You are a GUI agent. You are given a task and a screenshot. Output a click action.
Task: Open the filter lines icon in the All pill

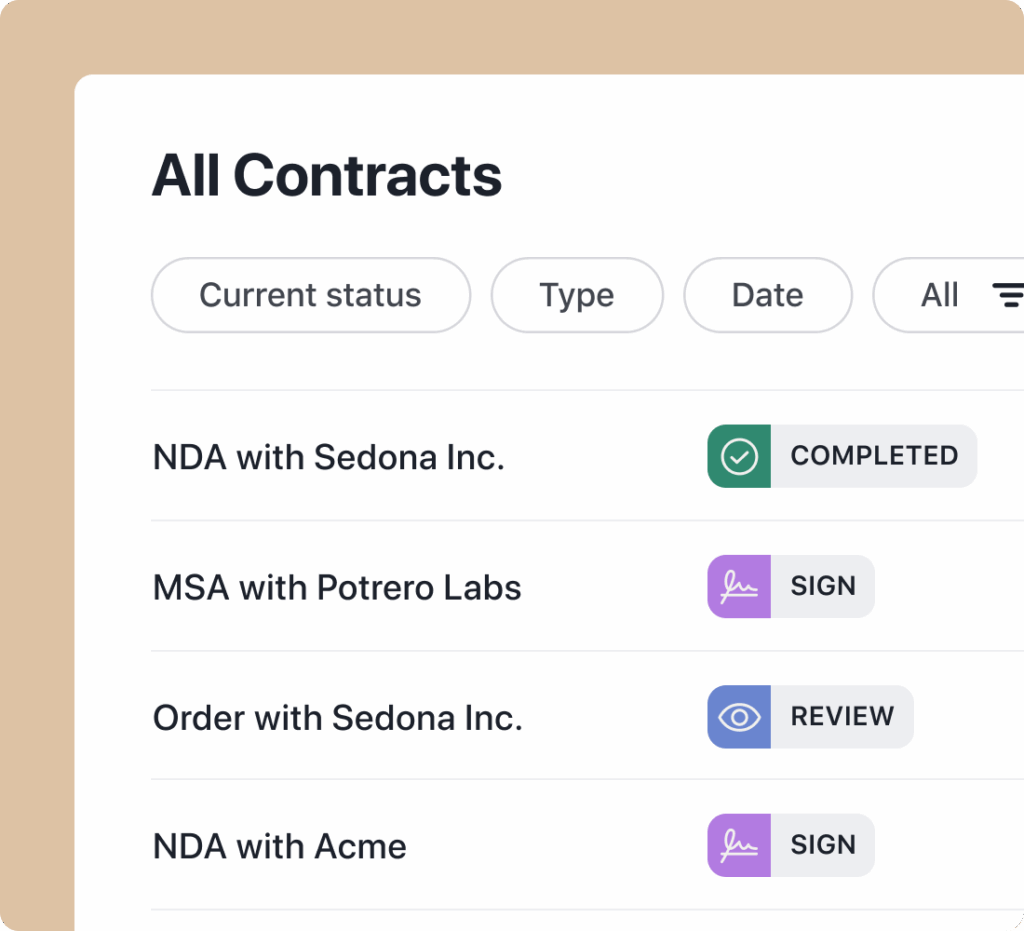pyautogui.click(x=1010, y=295)
